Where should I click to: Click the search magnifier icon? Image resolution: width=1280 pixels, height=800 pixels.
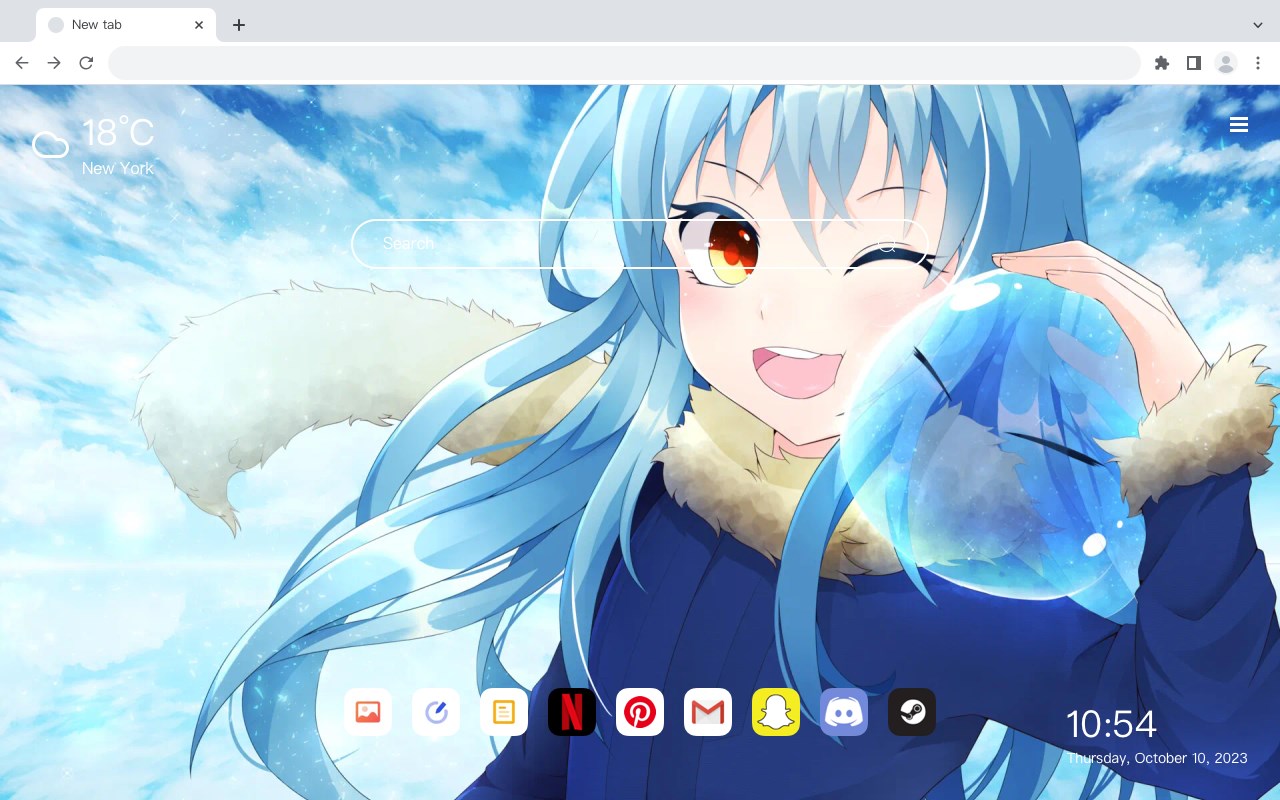coord(888,244)
